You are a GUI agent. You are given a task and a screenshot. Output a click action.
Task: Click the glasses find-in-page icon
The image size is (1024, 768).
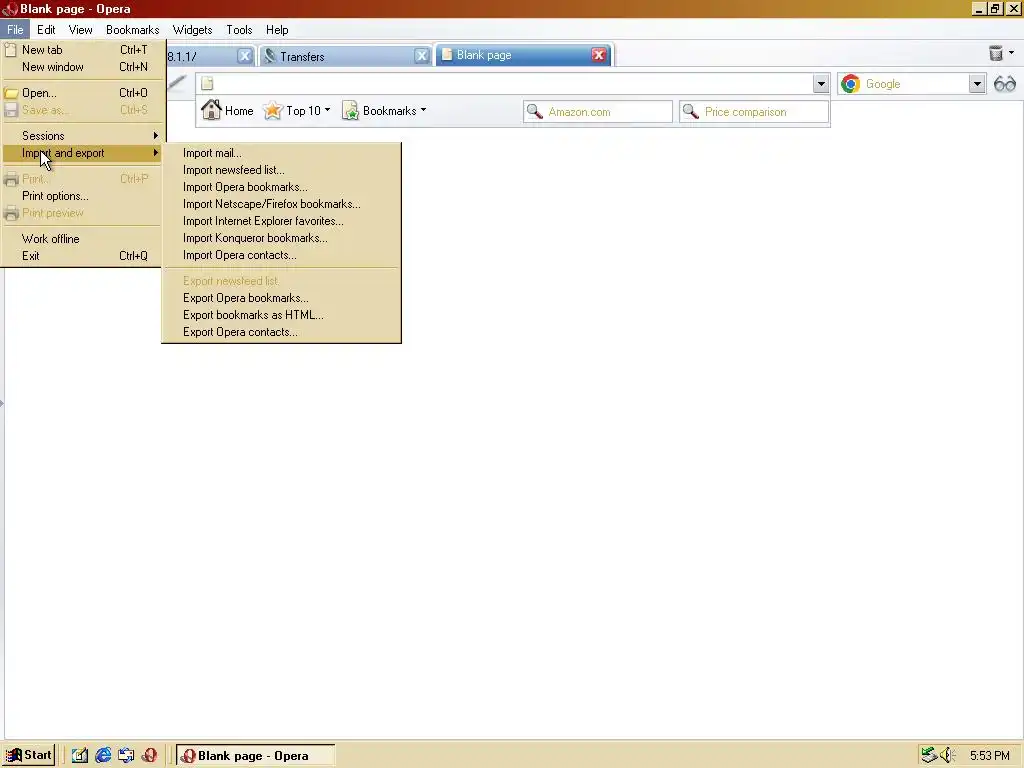pyautogui.click(x=1004, y=84)
